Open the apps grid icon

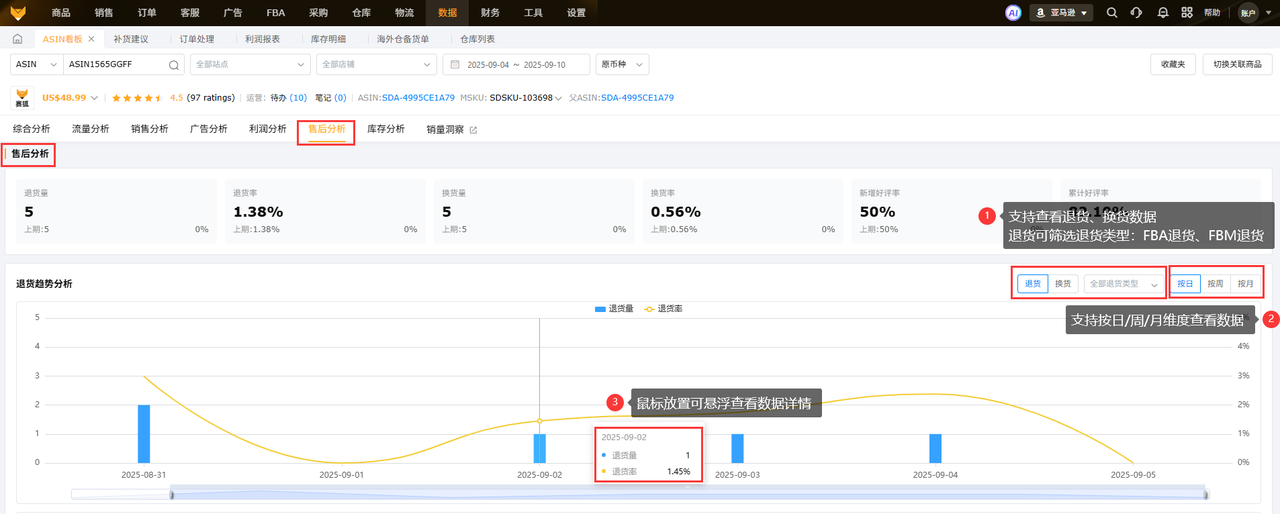click(1187, 13)
